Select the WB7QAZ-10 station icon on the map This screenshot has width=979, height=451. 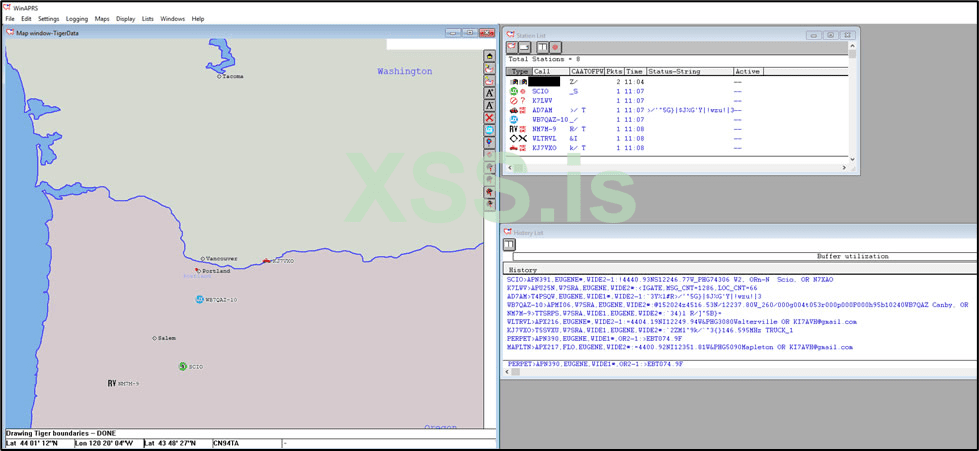199,299
